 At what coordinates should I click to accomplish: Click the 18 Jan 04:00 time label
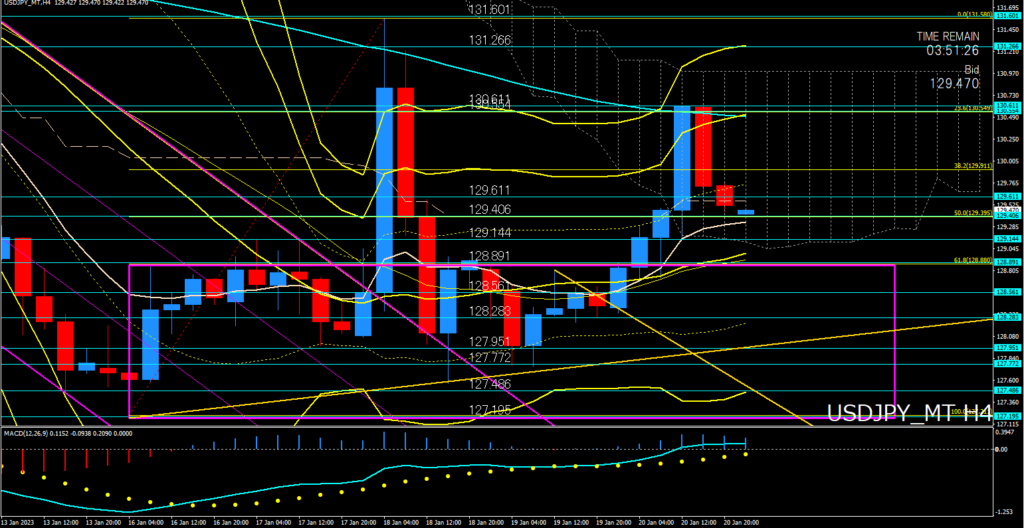pos(401,523)
